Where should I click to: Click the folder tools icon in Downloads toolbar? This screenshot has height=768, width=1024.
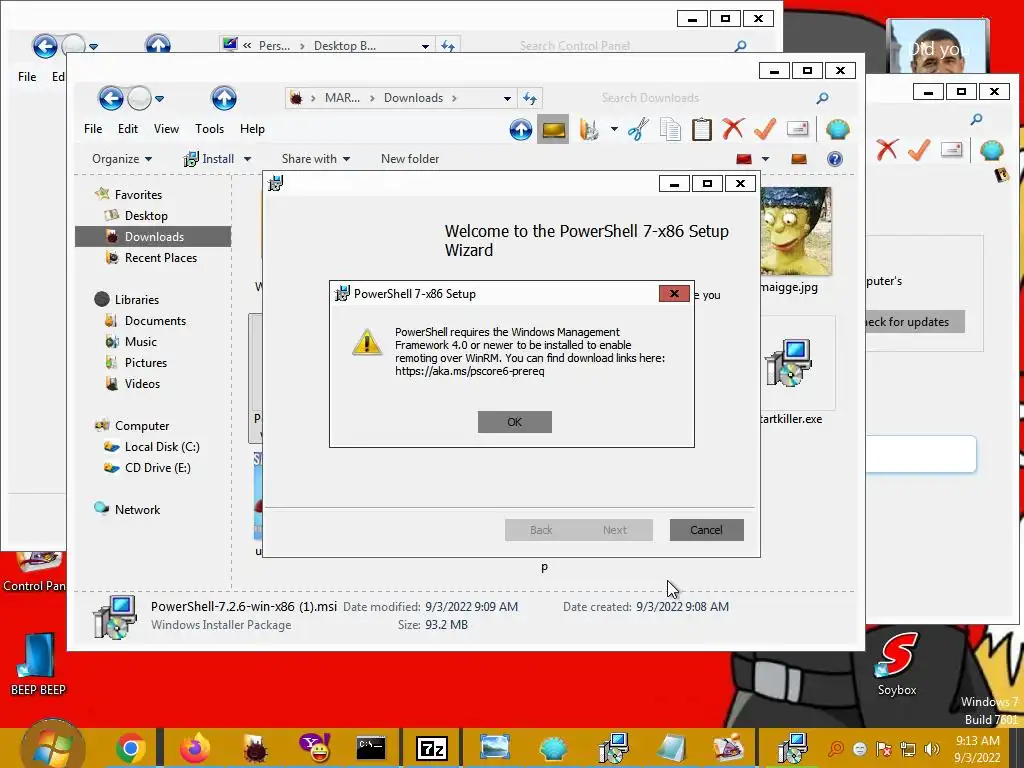[589, 129]
